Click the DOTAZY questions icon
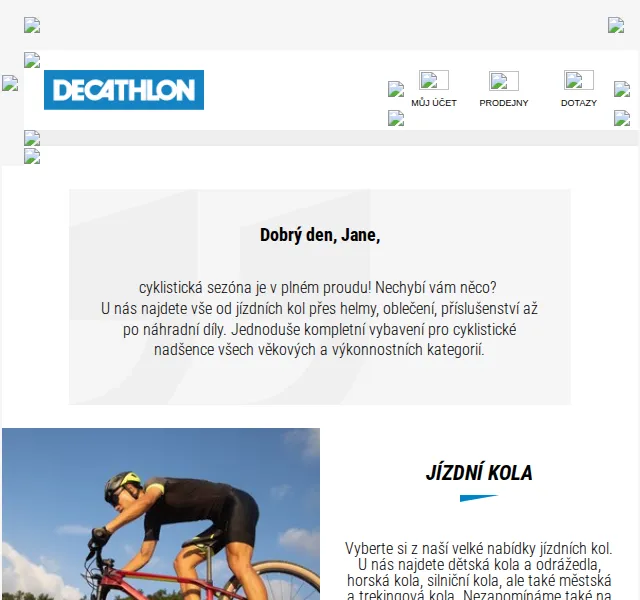The width and height of the screenshot is (640, 600). (578, 80)
